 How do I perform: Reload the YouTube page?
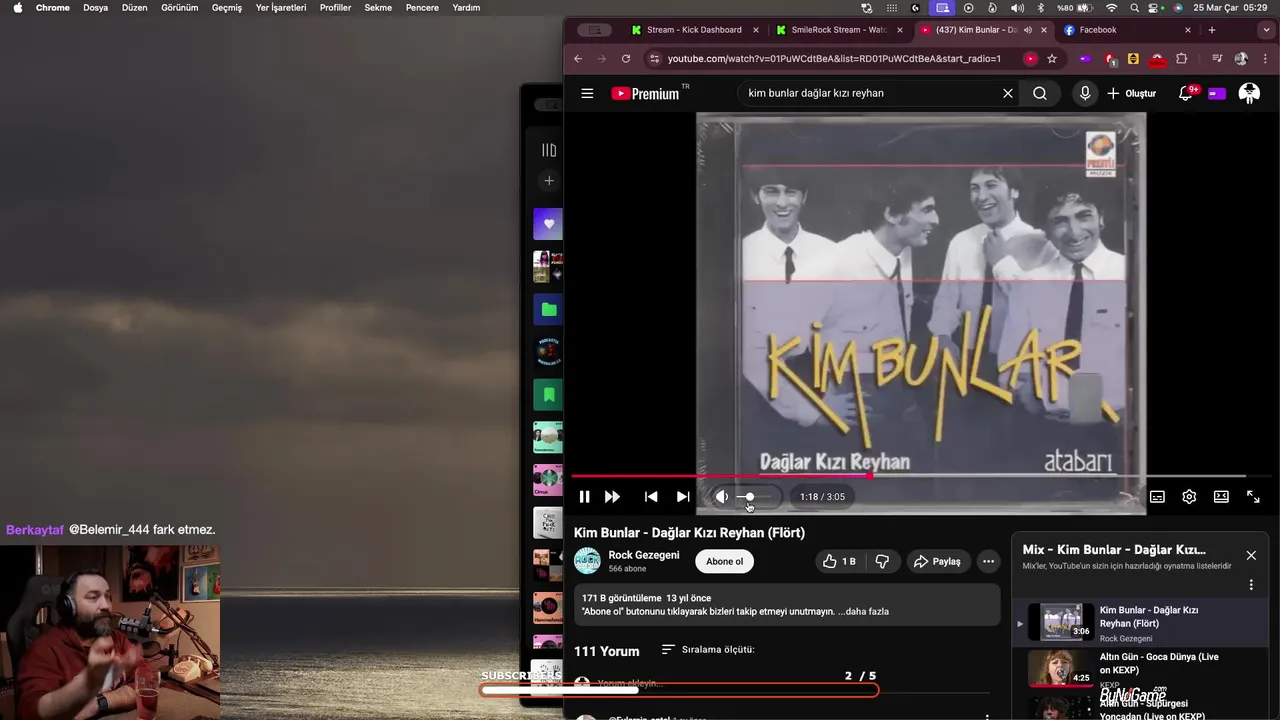[626, 59]
